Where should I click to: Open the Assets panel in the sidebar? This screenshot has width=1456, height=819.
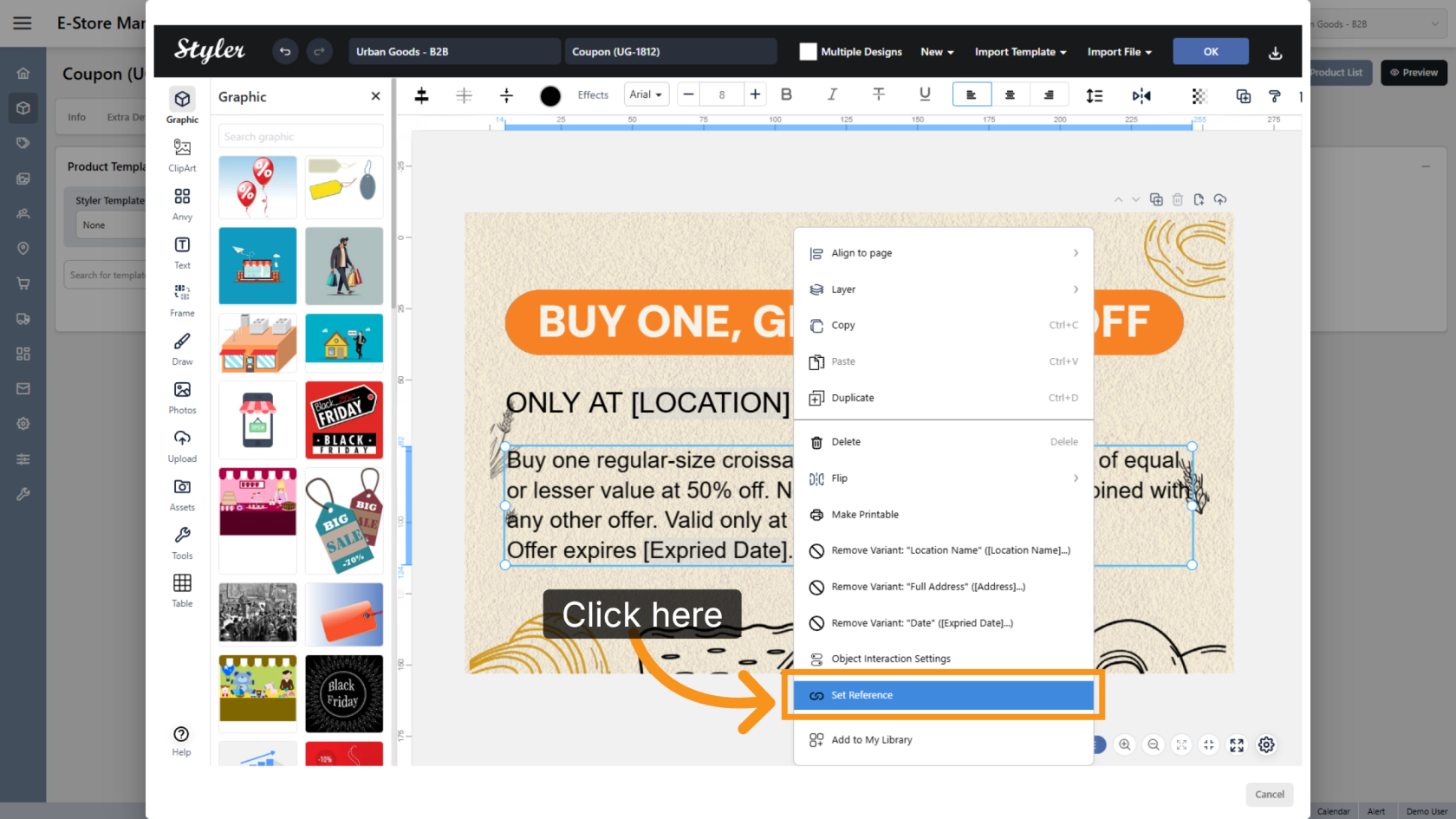coord(182,494)
